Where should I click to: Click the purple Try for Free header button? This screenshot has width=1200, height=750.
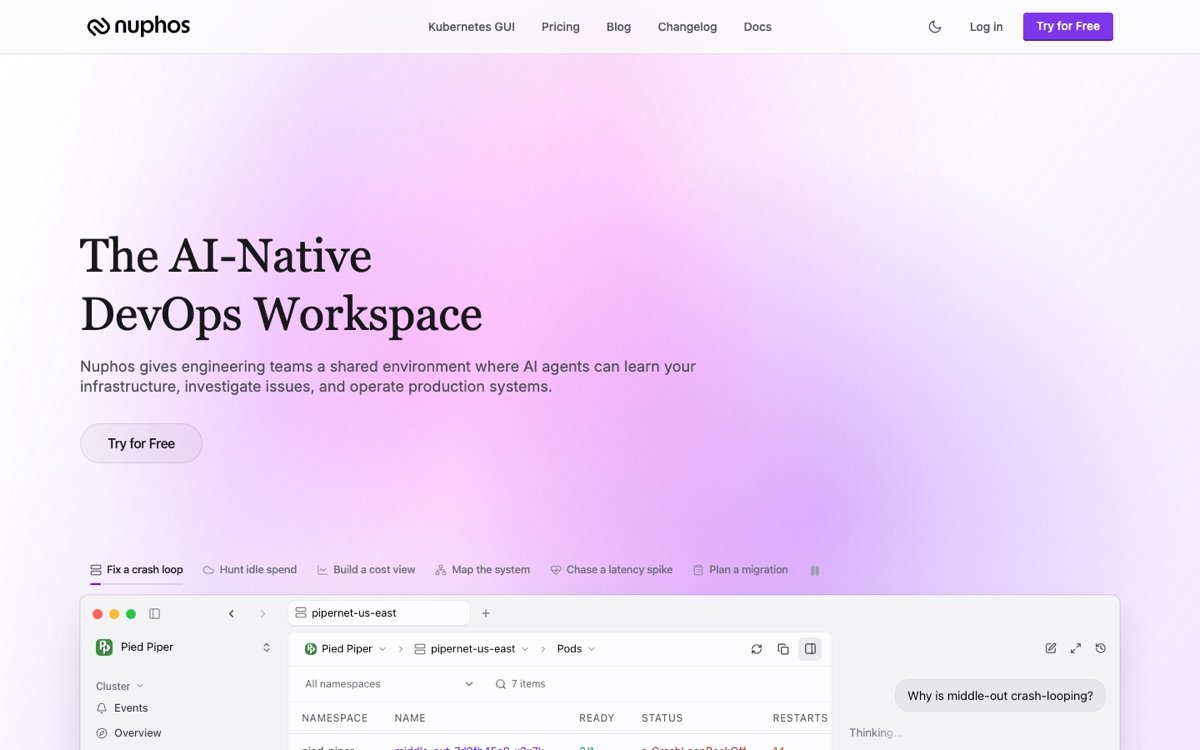pyautogui.click(x=1068, y=27)
